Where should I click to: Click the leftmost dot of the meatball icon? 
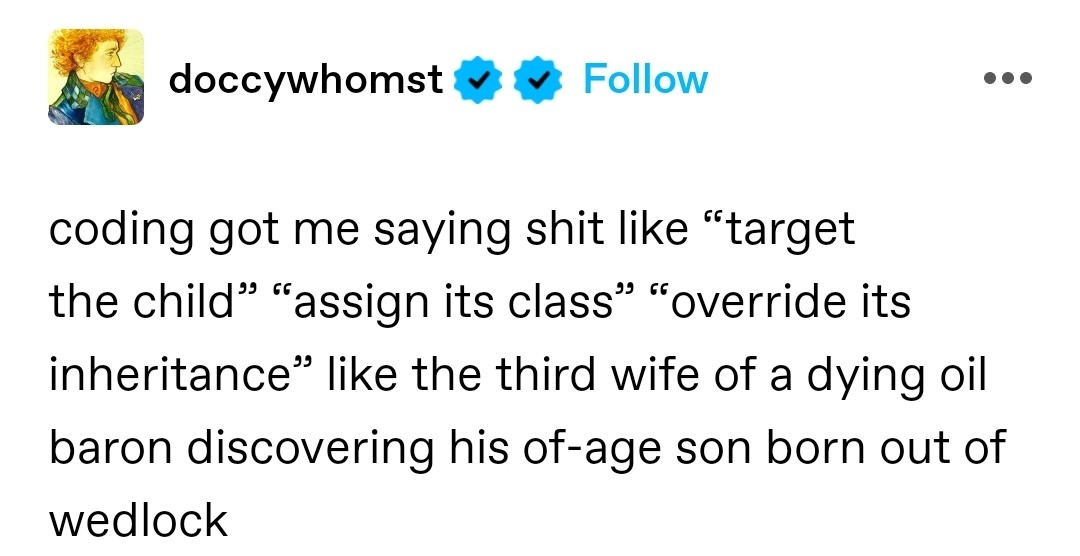(988, 78)
